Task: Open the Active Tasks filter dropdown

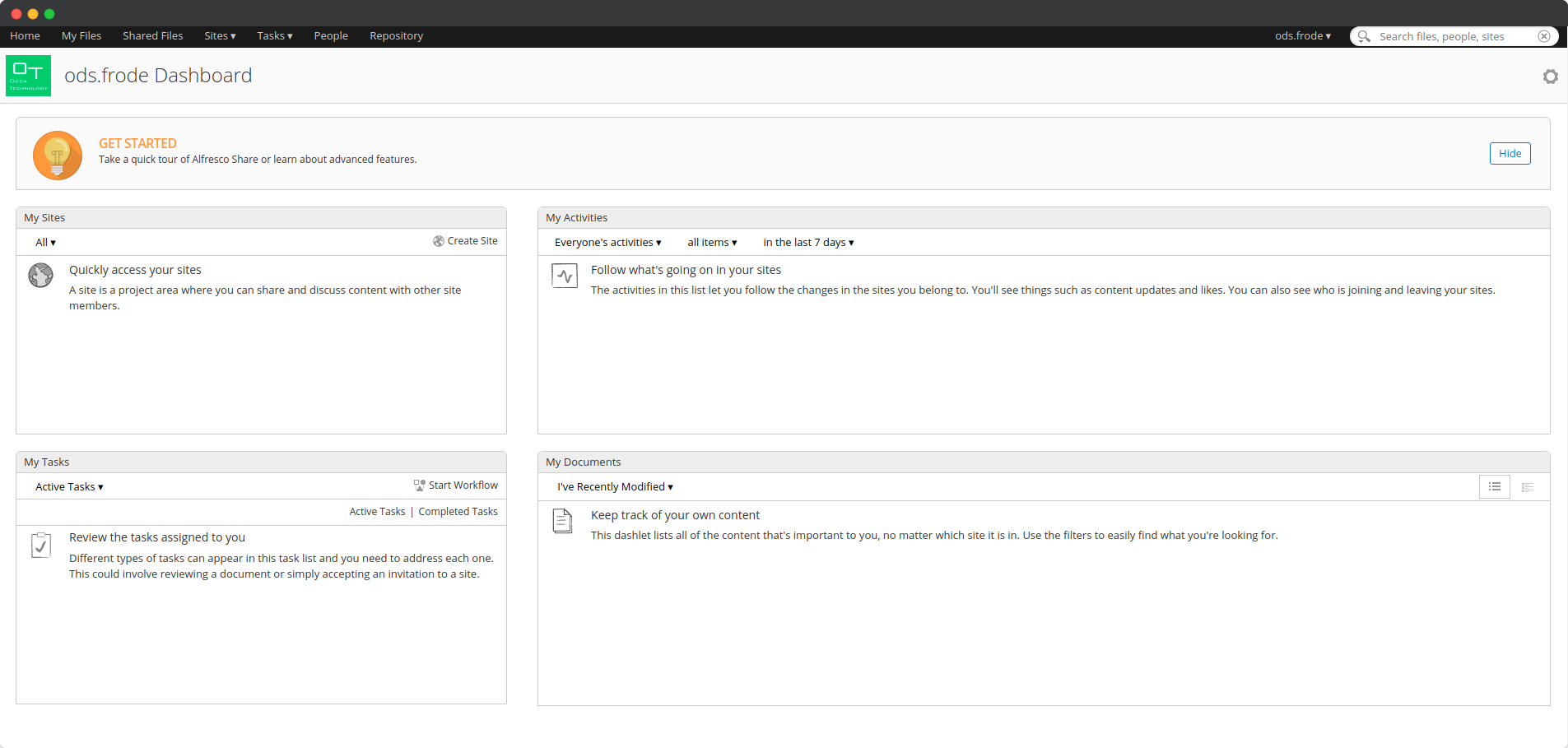Action: point(69,487)
